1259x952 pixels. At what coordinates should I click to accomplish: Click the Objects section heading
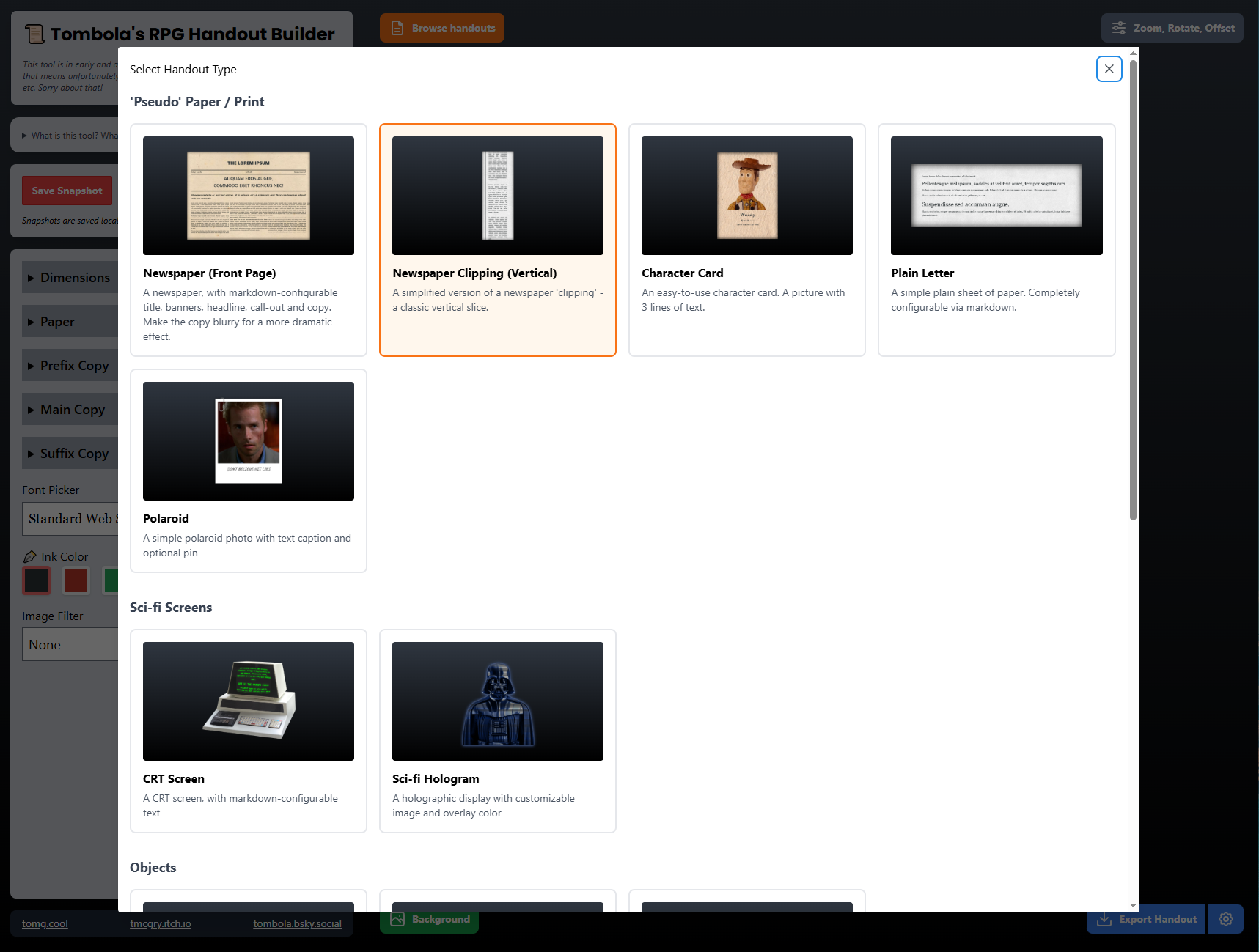pos(153,868)
